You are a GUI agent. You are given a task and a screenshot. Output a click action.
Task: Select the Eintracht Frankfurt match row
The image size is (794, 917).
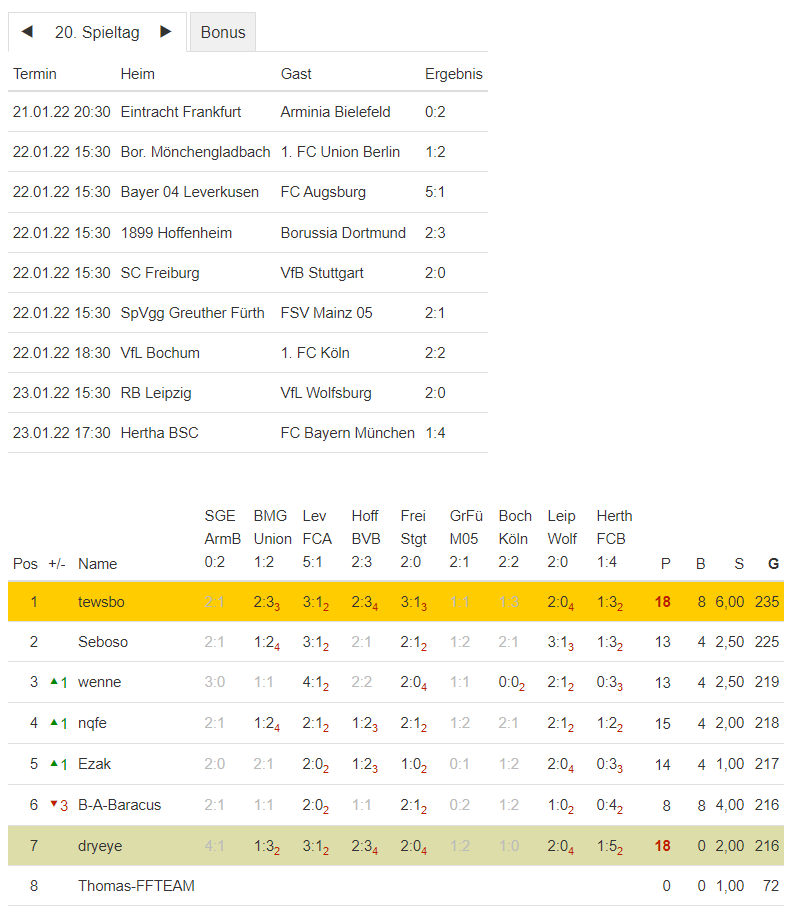(x=181, y=112)
